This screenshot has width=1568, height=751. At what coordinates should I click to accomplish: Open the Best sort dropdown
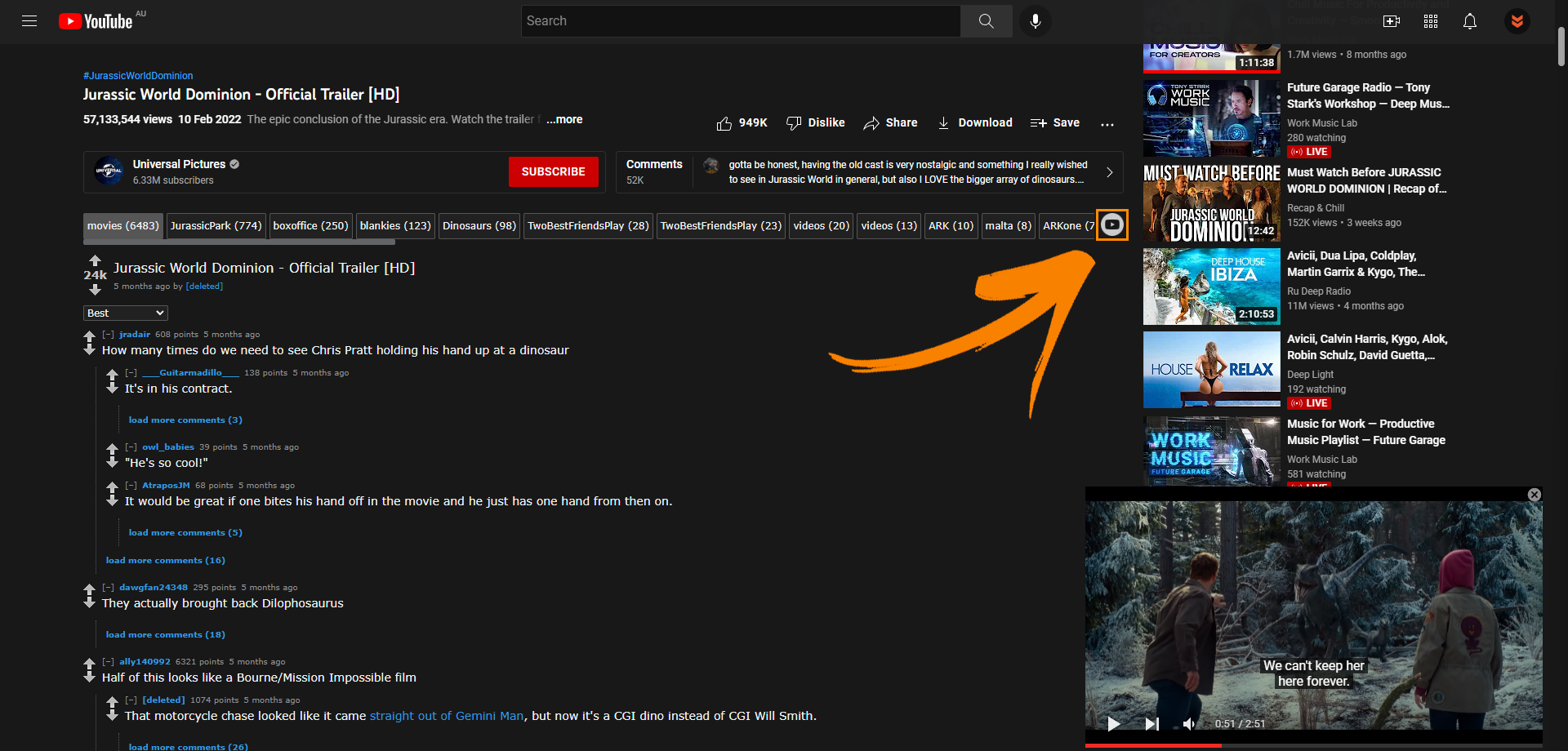coord(126,313)
